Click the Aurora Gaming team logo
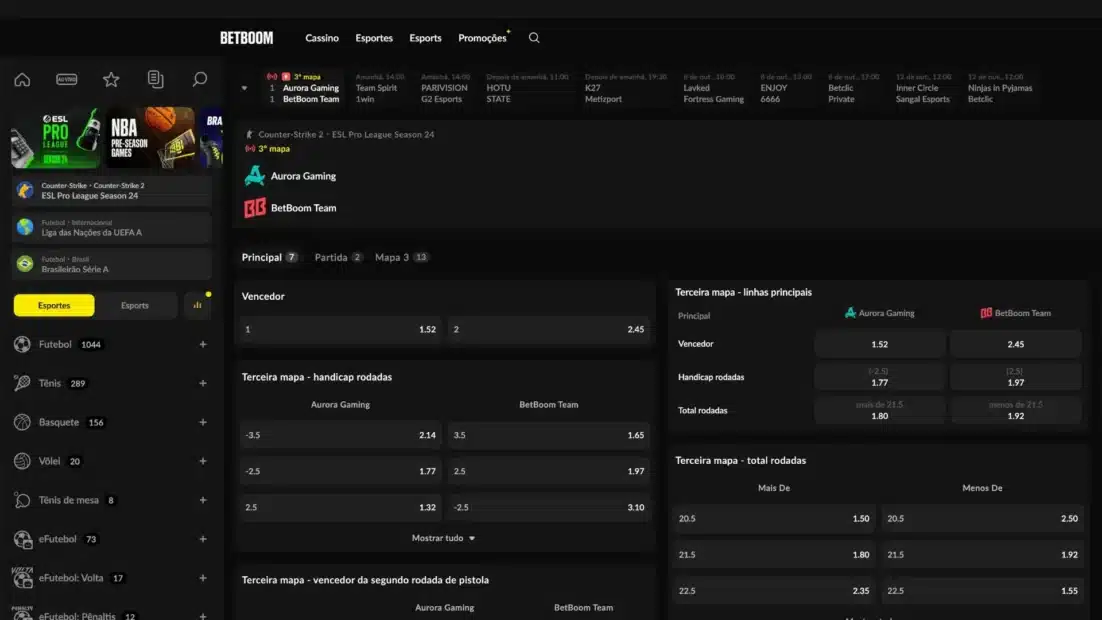Image resolution: width=1102 pixels, height=620 pixels. click(x=254, y=176)
